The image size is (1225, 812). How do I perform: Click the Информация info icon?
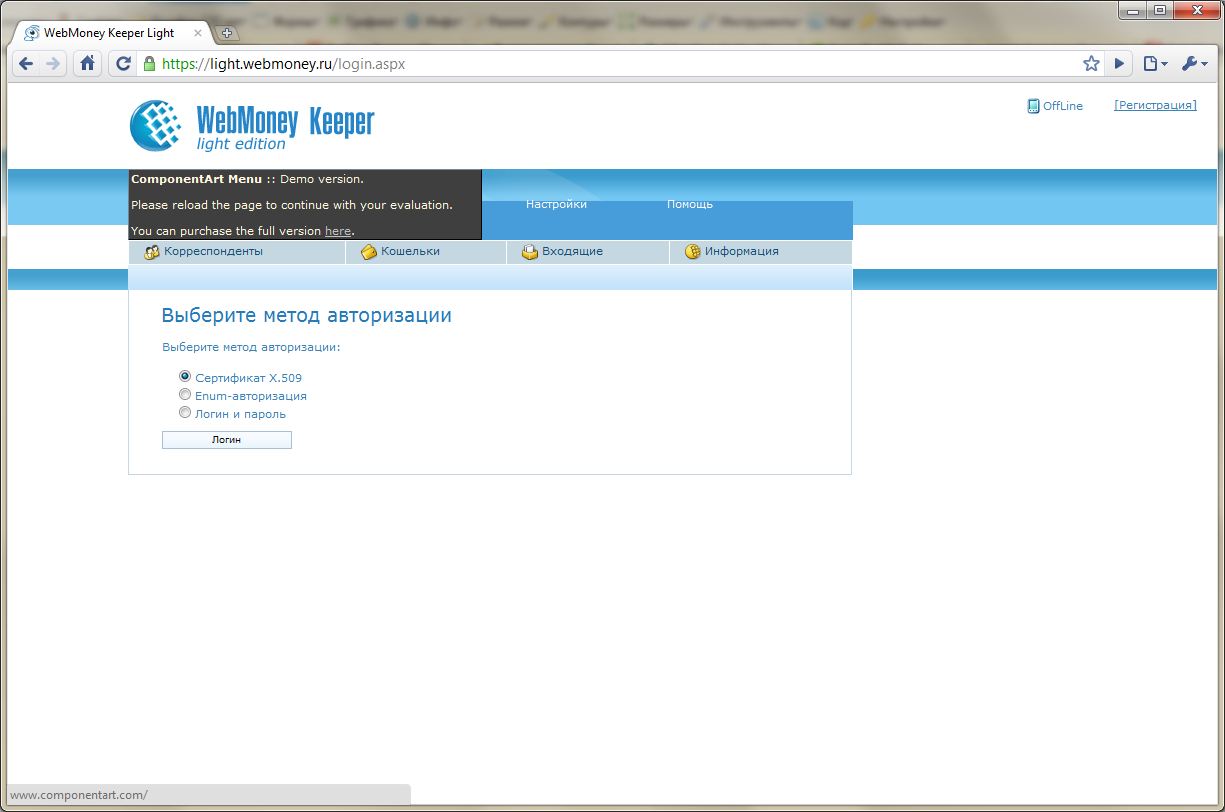(x=692, y=252)
